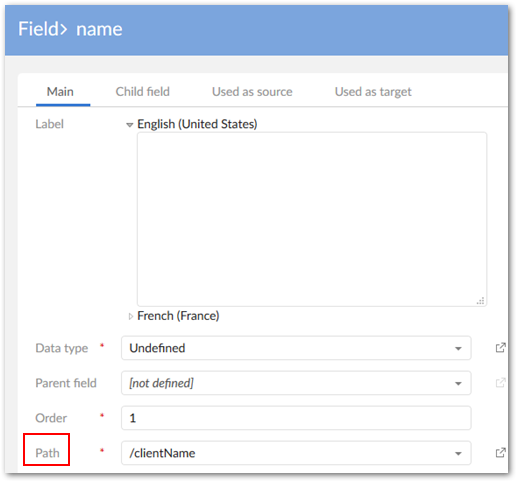517x482 pixels.
Task: Select the Undefined data type combo box
Action: [x=296, y=348]
